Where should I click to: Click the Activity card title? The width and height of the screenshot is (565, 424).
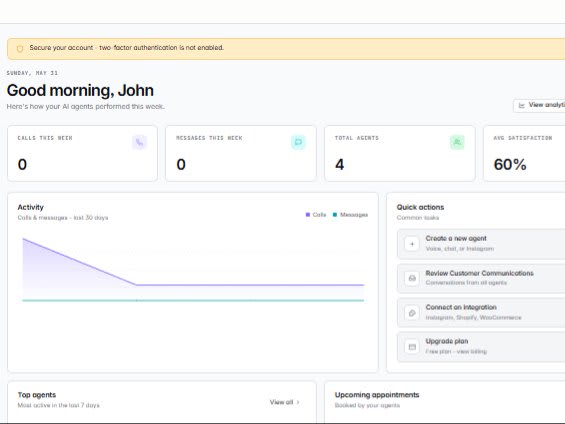tap(31, 207)
